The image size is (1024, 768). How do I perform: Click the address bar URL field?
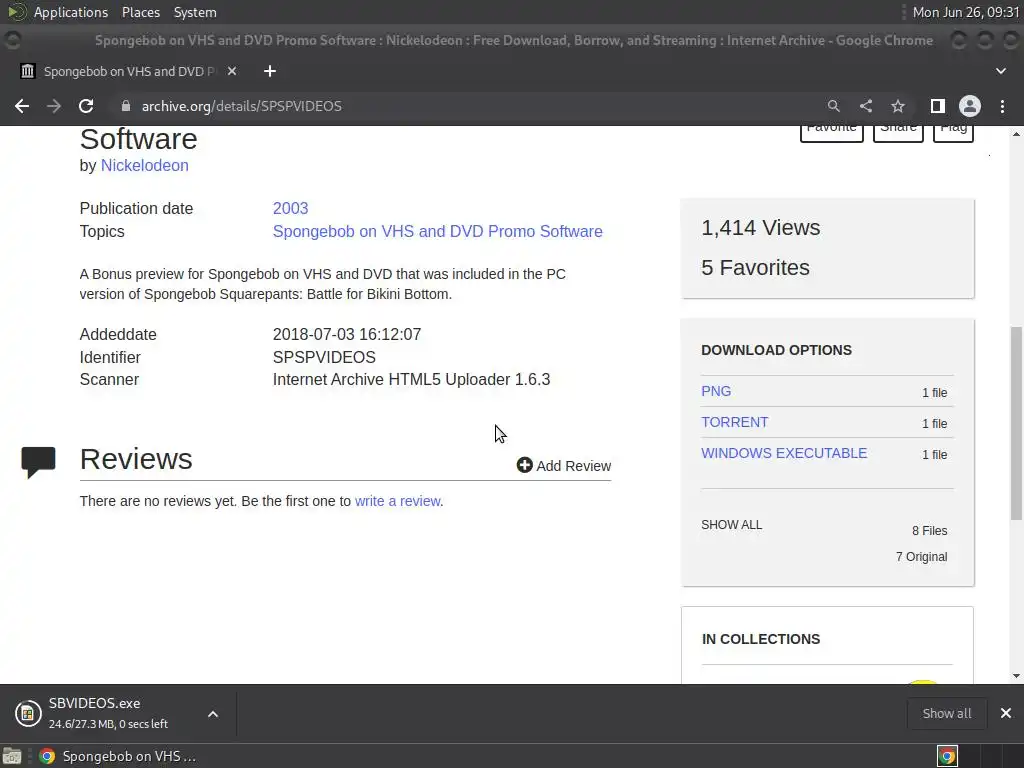tap(470, 106)
